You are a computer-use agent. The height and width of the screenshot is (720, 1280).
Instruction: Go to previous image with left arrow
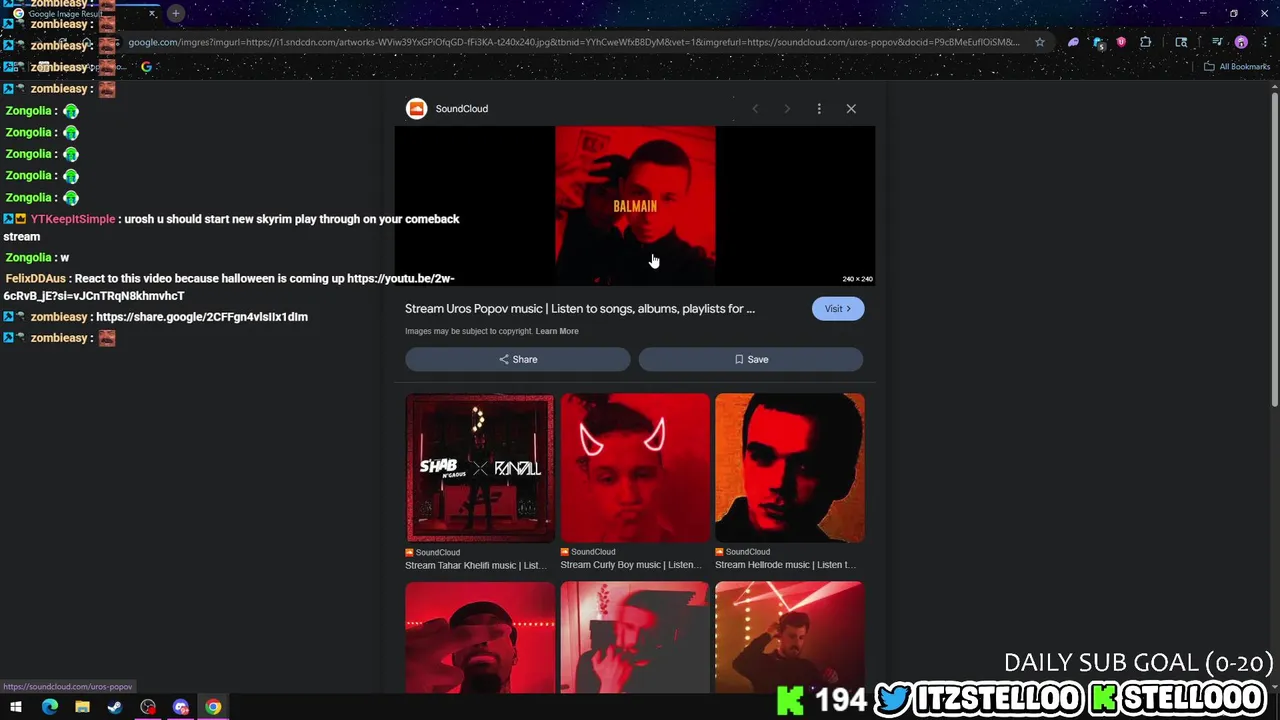coord(755,108)
